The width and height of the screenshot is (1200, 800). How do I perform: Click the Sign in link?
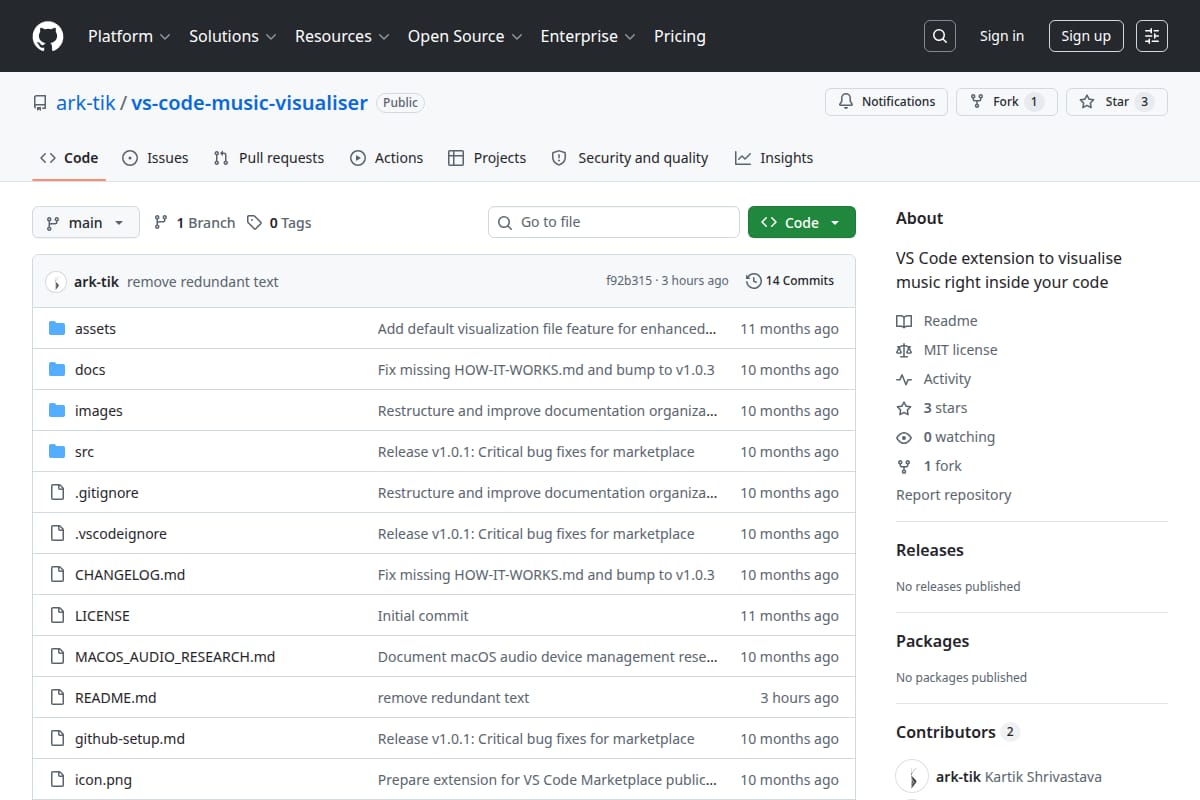click(x=1002, y=36)
